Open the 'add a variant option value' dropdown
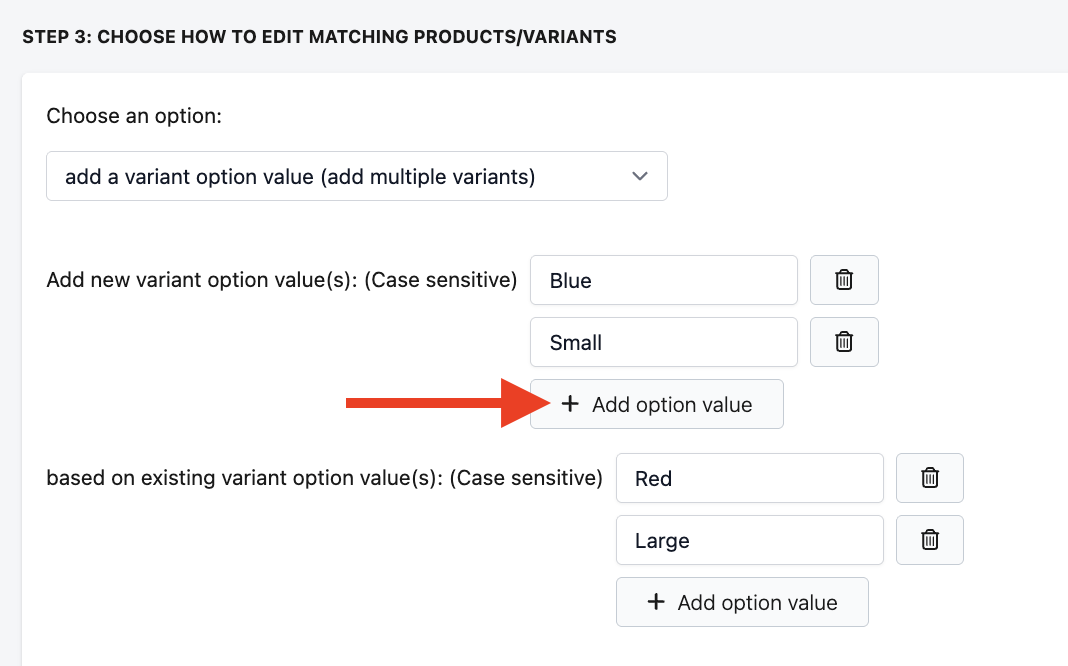This screenshot has width=1068, height=666. [356, 177]
